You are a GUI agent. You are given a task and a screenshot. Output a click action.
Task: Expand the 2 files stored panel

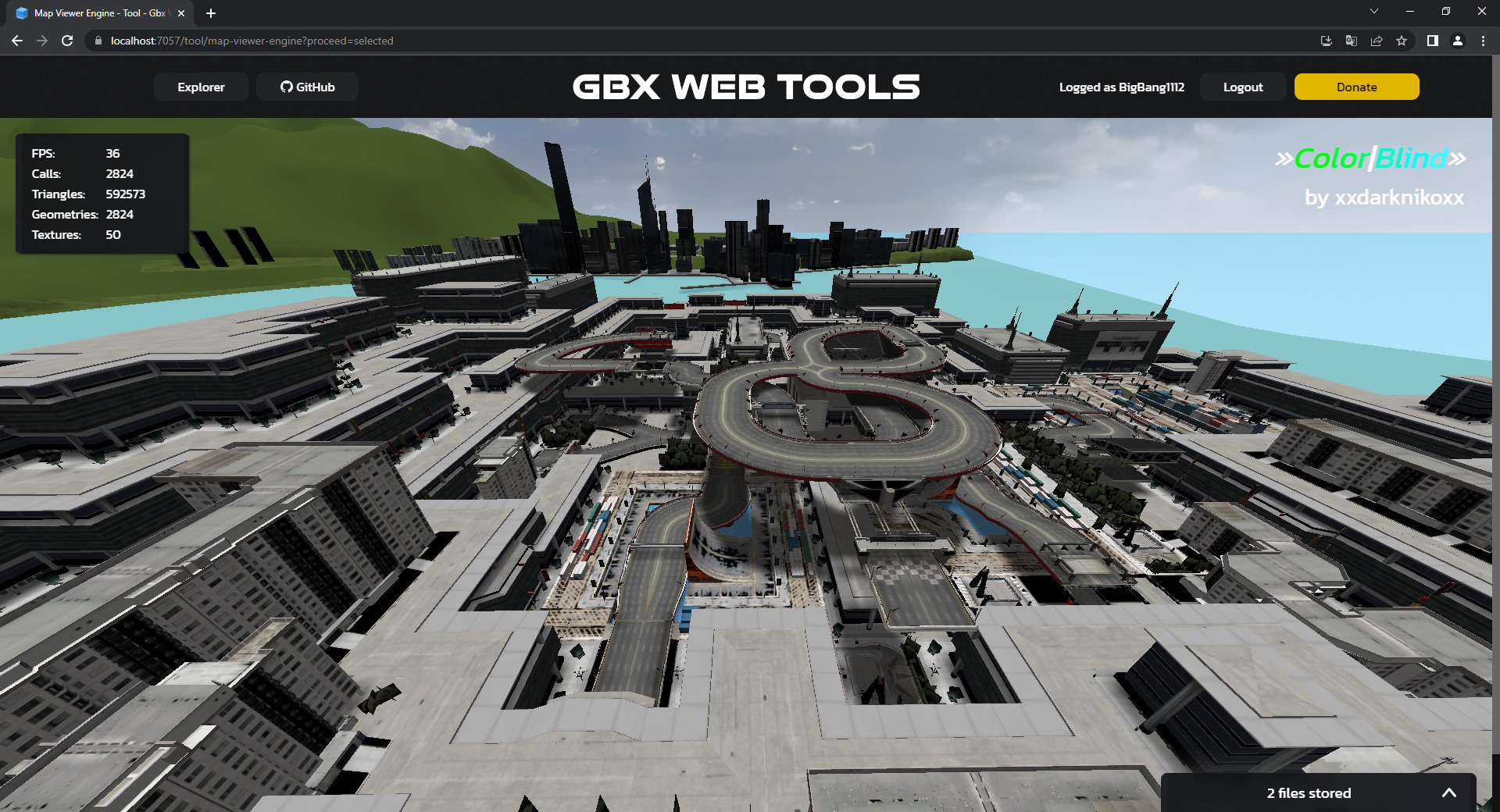[x=1448, y=792]
